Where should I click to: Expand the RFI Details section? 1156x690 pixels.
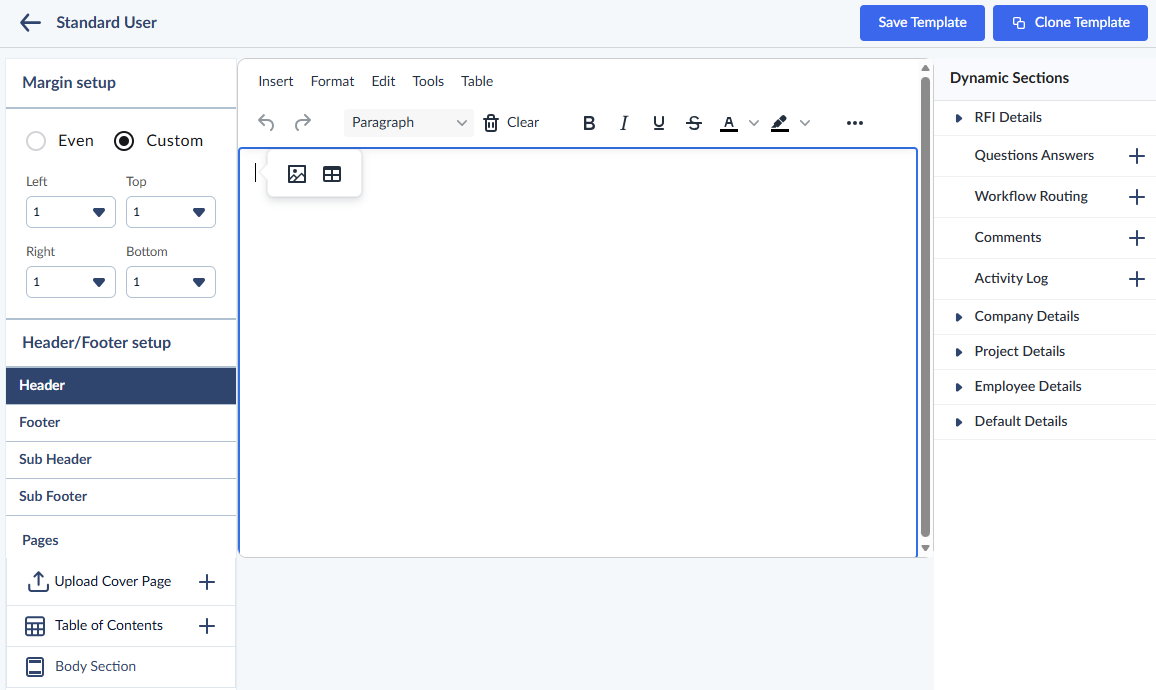[x=958, y=118]
